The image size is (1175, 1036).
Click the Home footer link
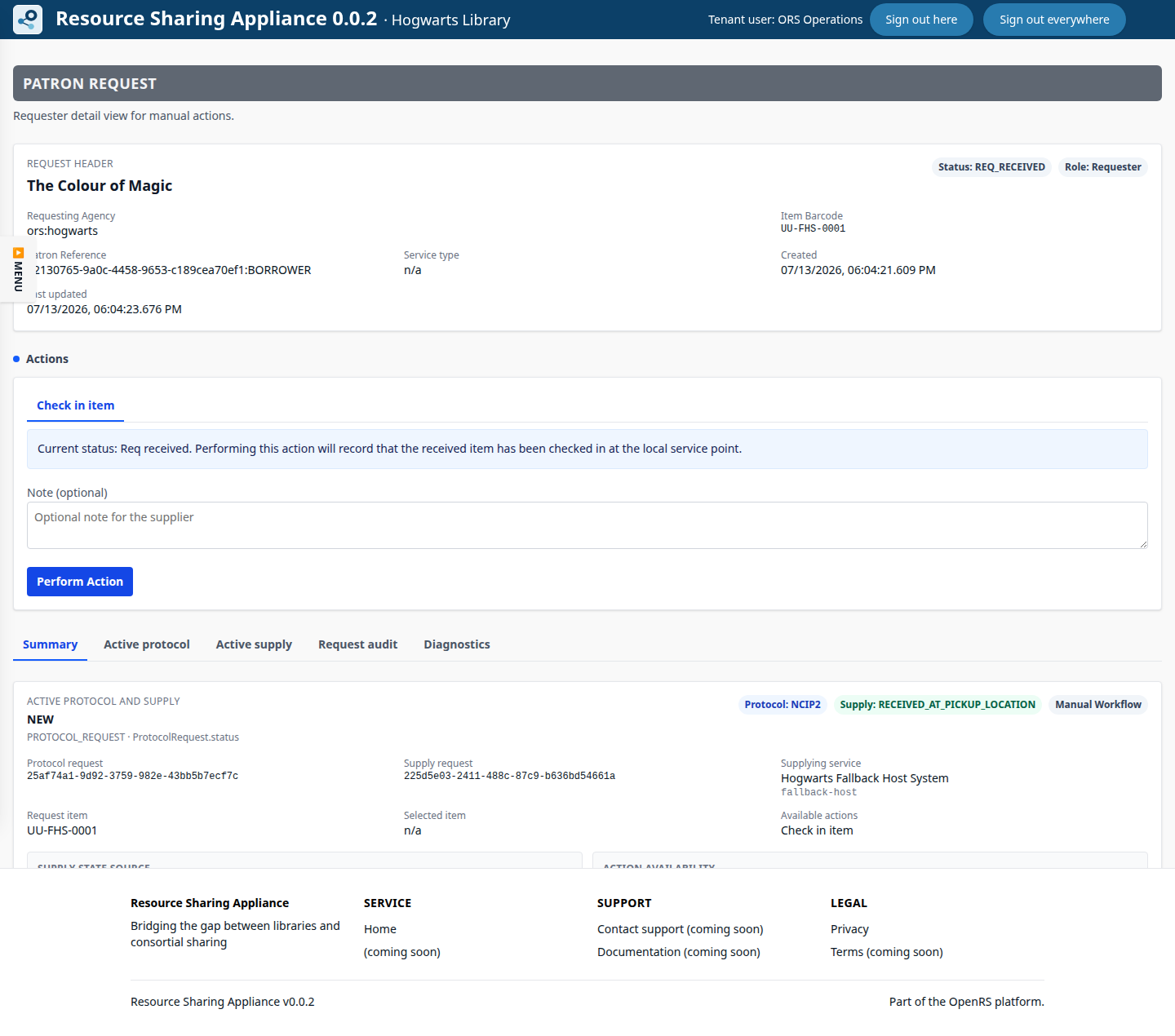[x=380, y=929]
